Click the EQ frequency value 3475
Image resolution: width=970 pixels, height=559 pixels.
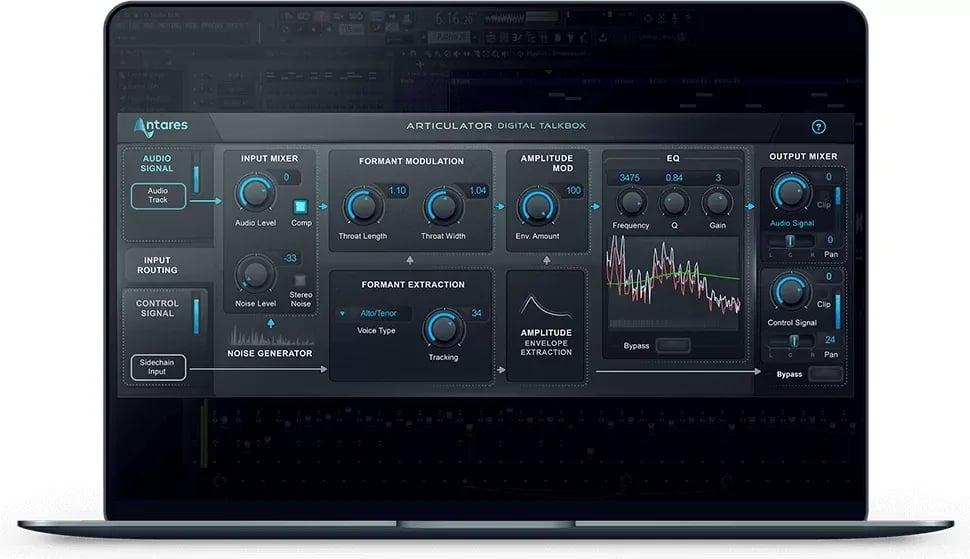coord(630,178)
